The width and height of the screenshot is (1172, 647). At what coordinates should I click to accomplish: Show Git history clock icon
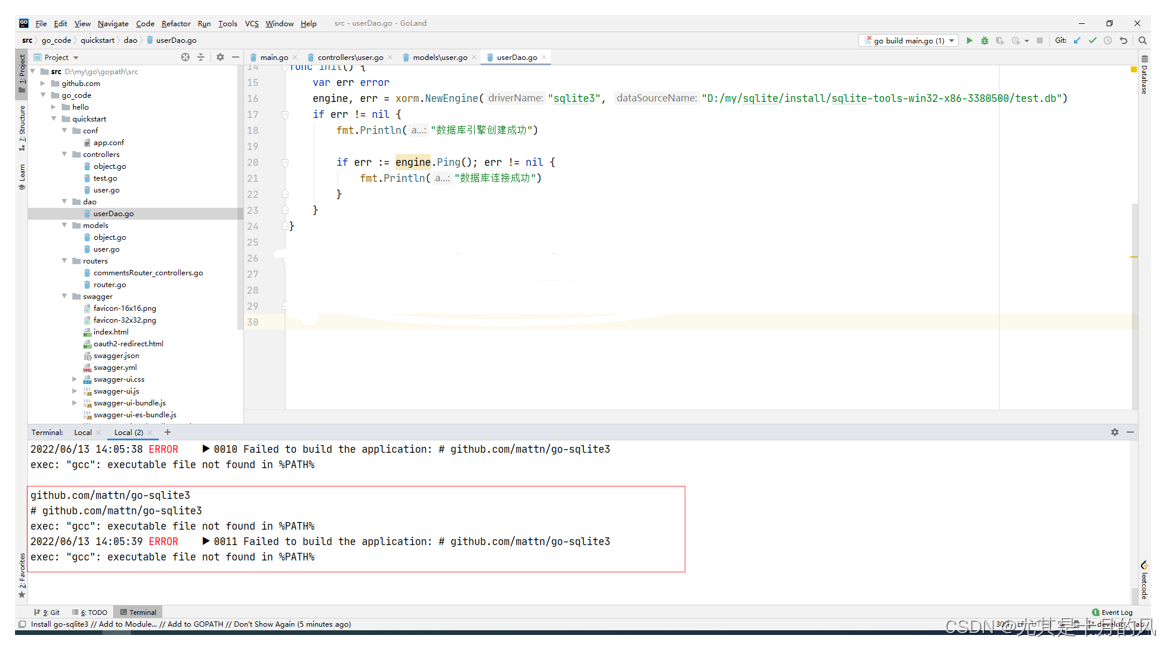pyautogui.click(x=1108, y=40)
